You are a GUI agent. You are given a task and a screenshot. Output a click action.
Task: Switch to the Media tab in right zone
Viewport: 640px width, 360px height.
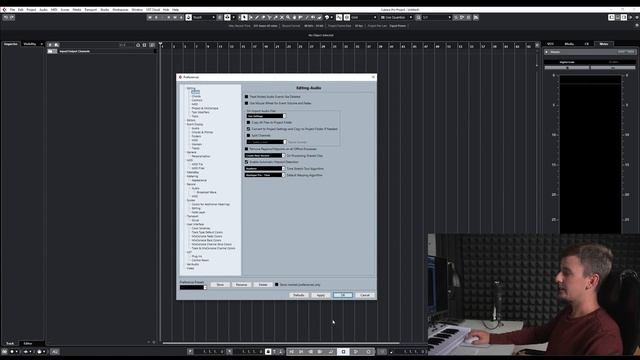[569, 44]
